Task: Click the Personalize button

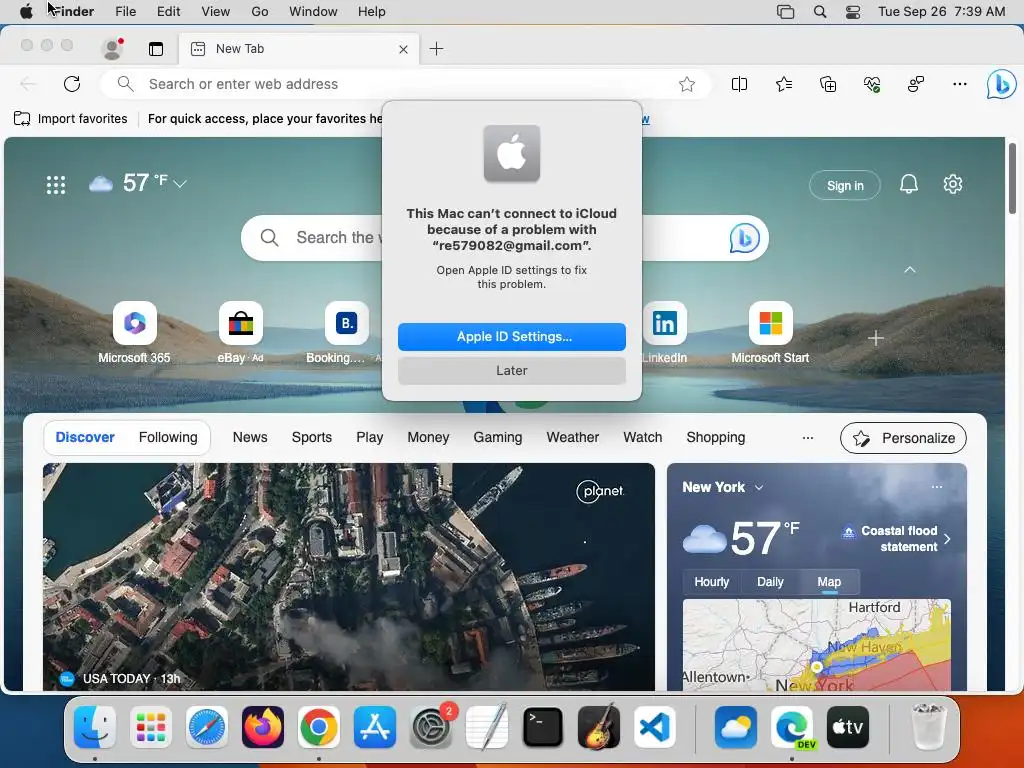Action: pyautogui.click(x=903, y=438)
